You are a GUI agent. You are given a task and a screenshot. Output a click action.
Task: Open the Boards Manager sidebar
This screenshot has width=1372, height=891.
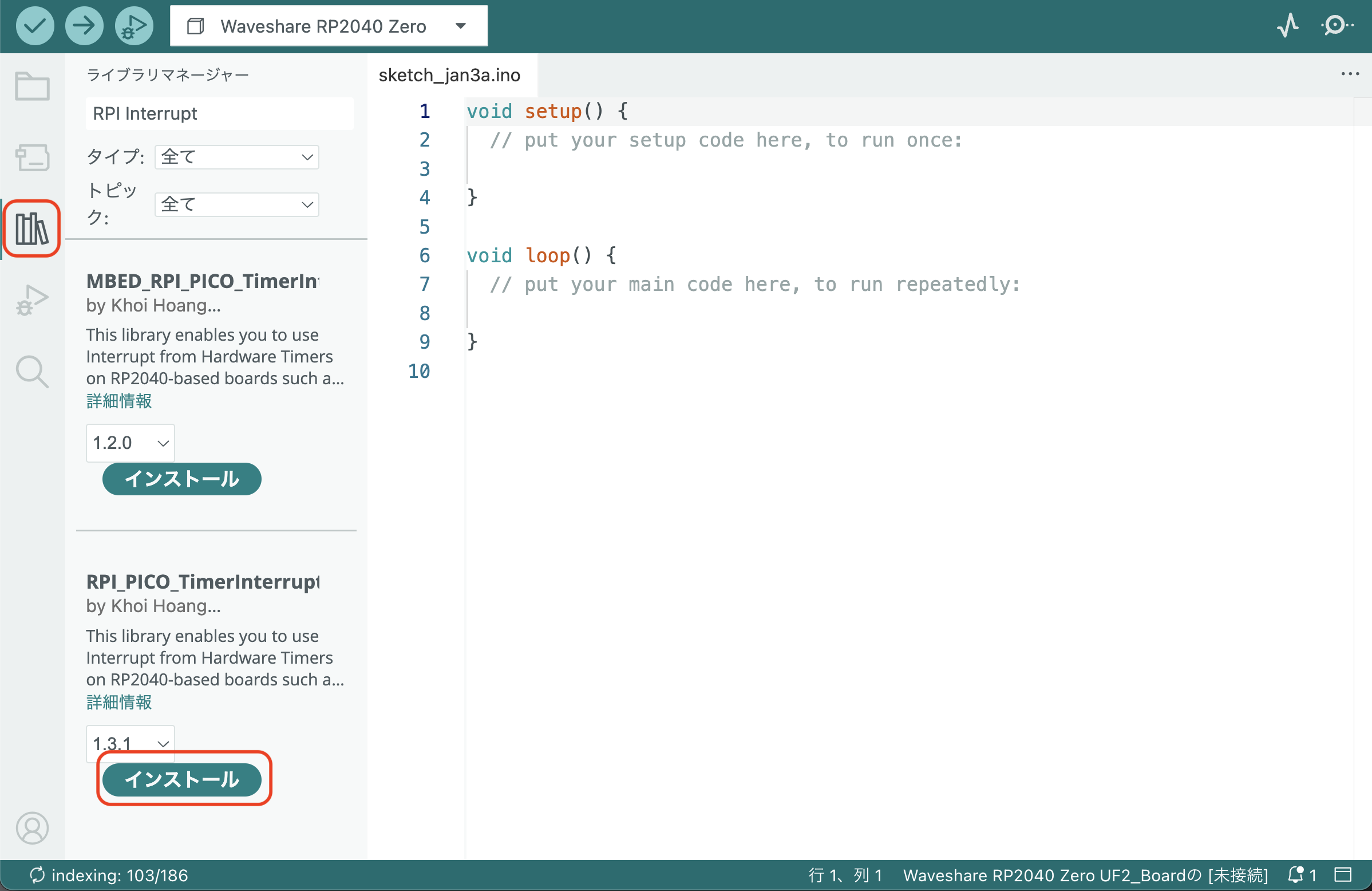pyautogui.click(x=32, y=157)
